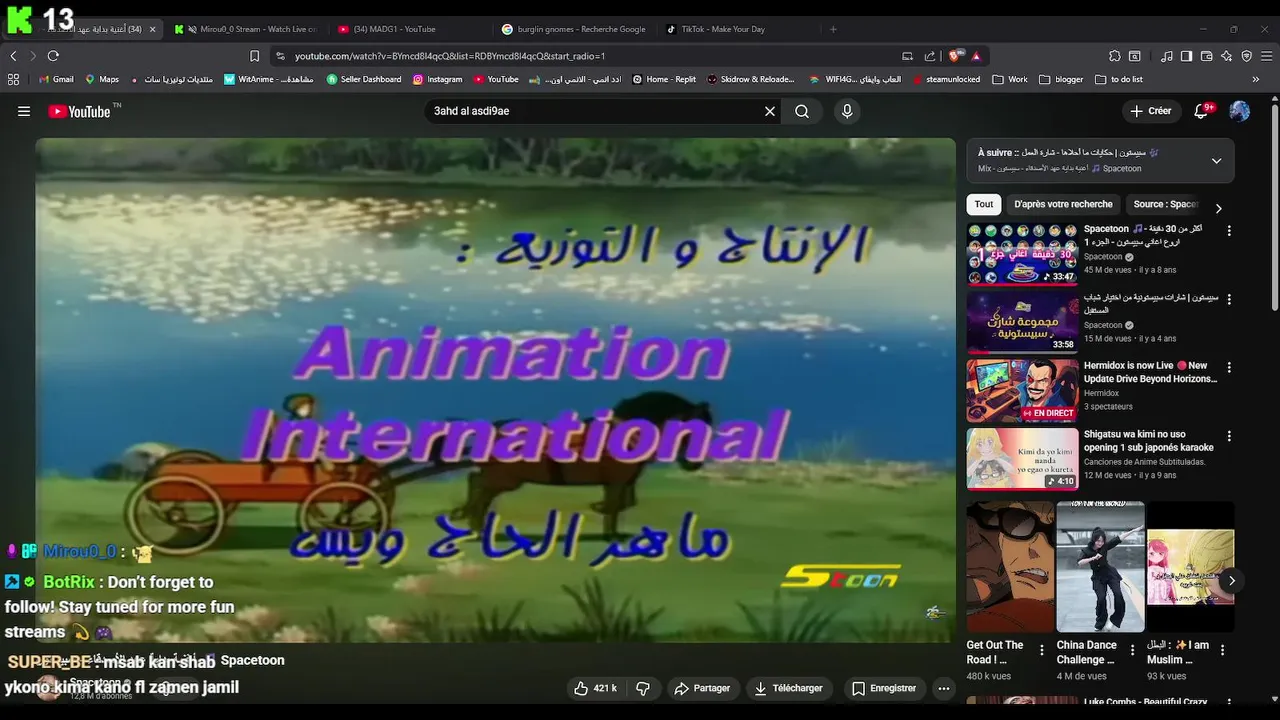Open the VPN shield icon
Viewport: 1280px width, 720px height.
coord(1246,56)
